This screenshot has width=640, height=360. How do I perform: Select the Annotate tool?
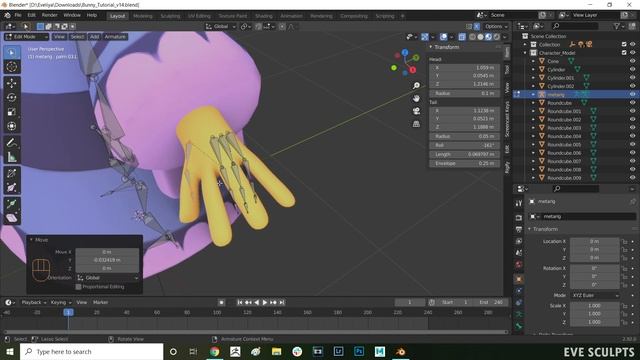(x=11, y=142)
